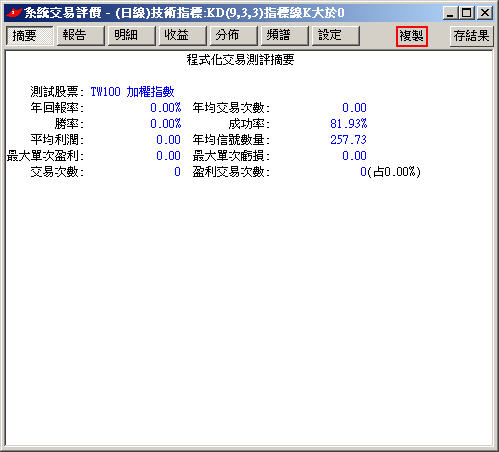View the 頻譜 spectrum tab
Viewport: 499px width, 452px height.
pos(284,35)
